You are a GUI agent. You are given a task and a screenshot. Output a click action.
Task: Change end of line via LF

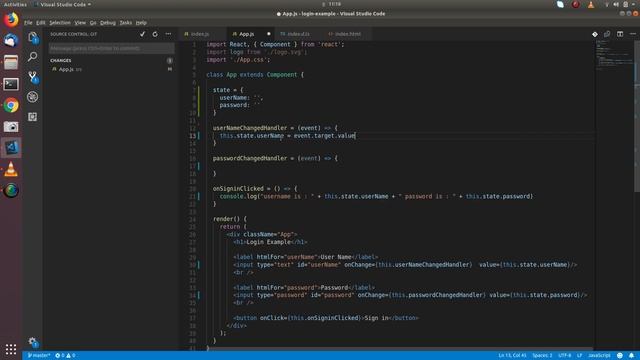pyautogui.click(x=579, y=356)
